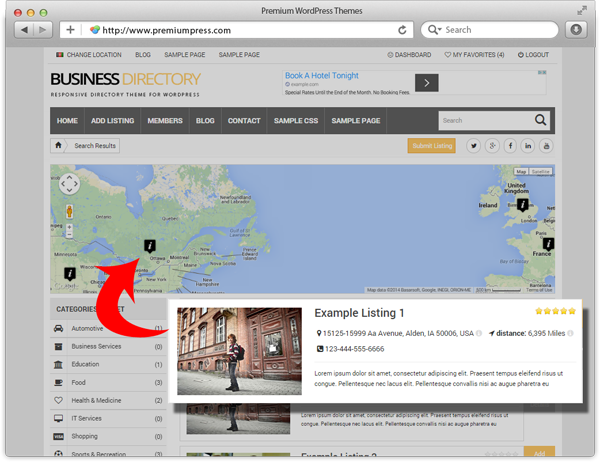Screen dimensions: 600x462
Task: Open Members in the navigation menu
Action: pos(165,121)
